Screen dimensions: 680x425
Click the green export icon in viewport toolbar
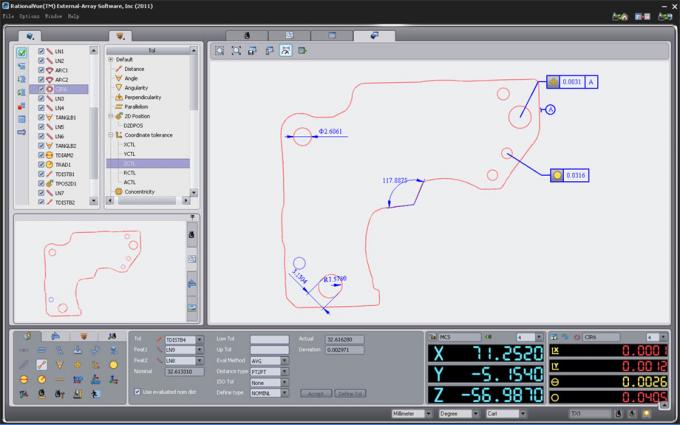tap(302, 50)
